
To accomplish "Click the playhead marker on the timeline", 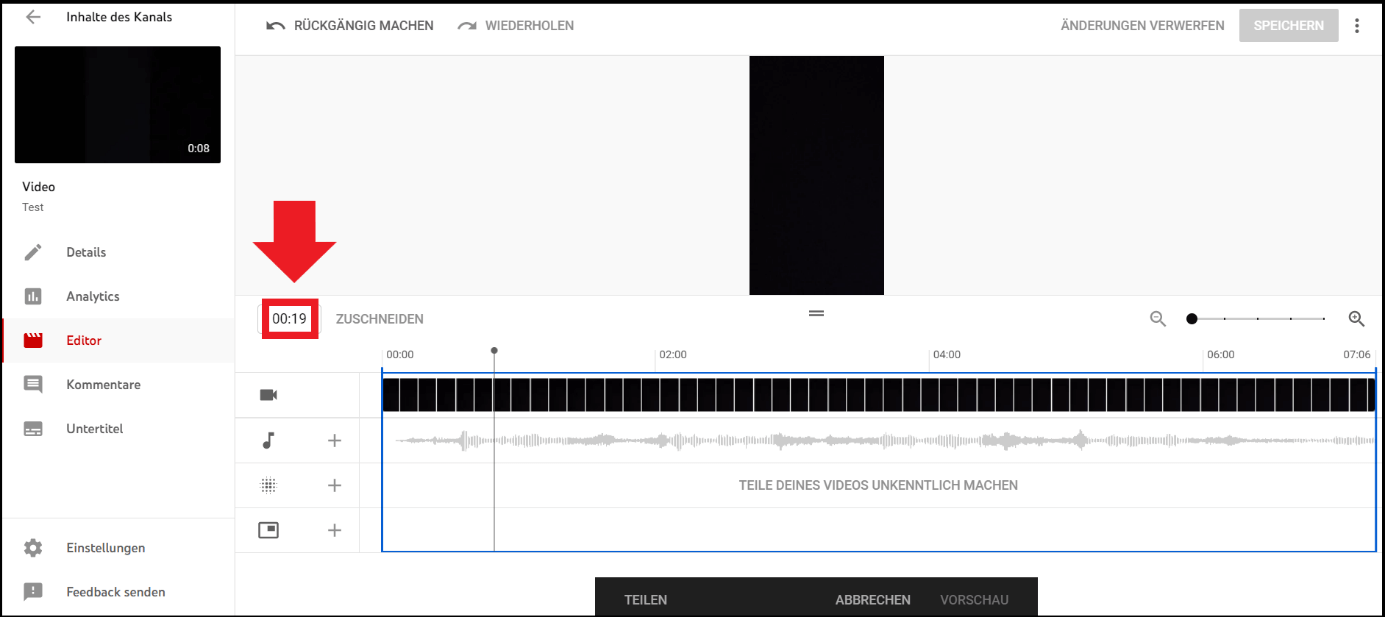I will pyautogui.click(x=494, y=351).
